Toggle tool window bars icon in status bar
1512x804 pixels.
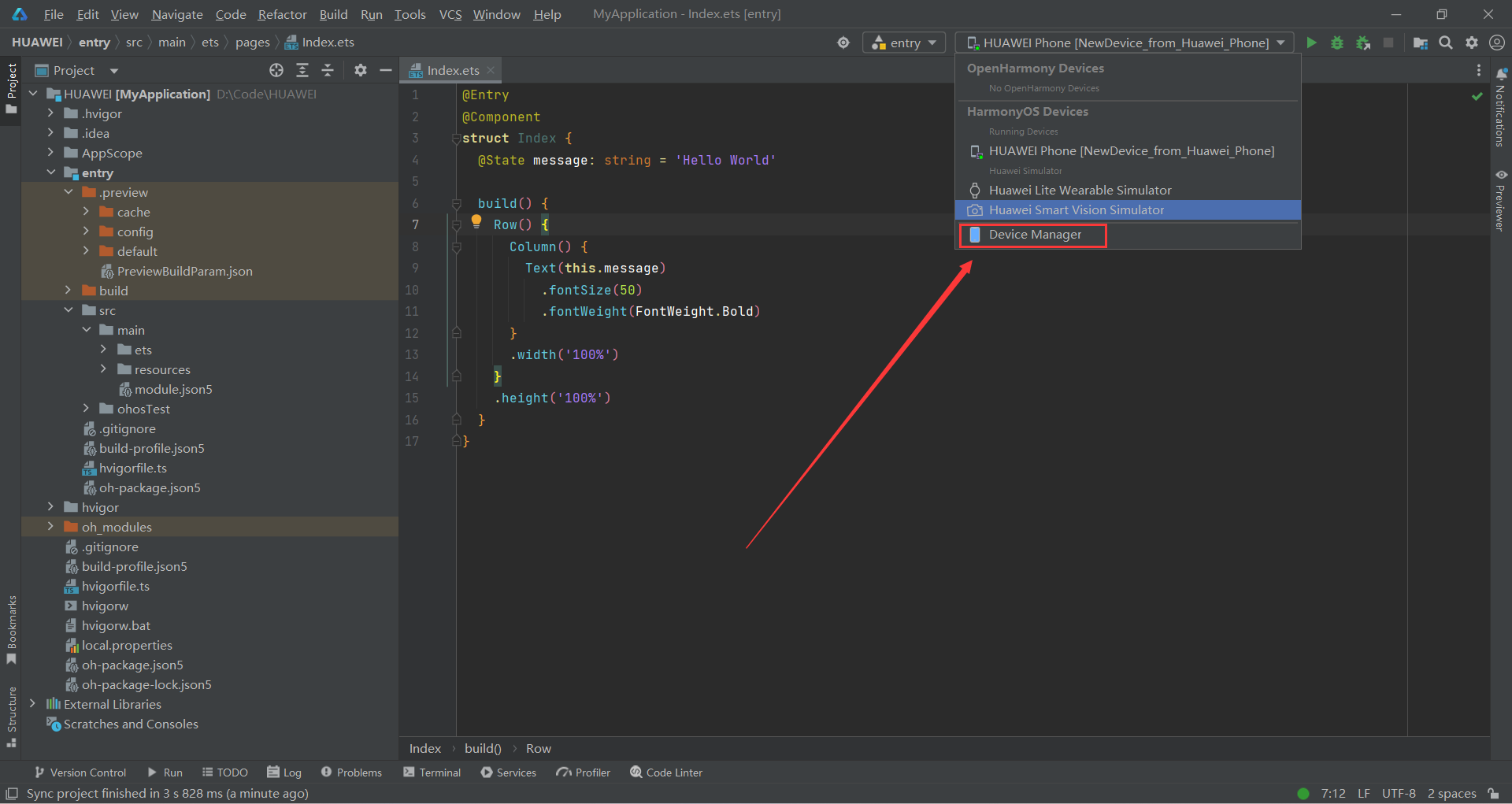point(12,793)
